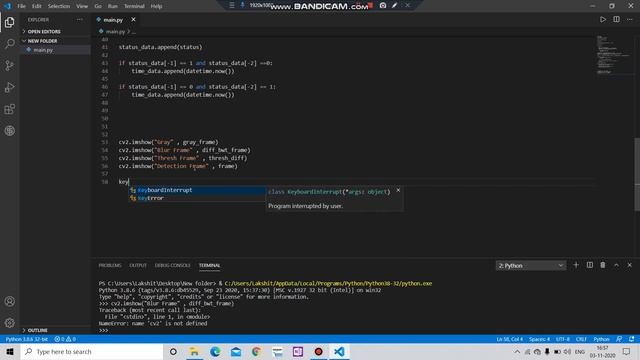
Task: Change indentation via Spaces: 4
Action: (x=539, y=339)
